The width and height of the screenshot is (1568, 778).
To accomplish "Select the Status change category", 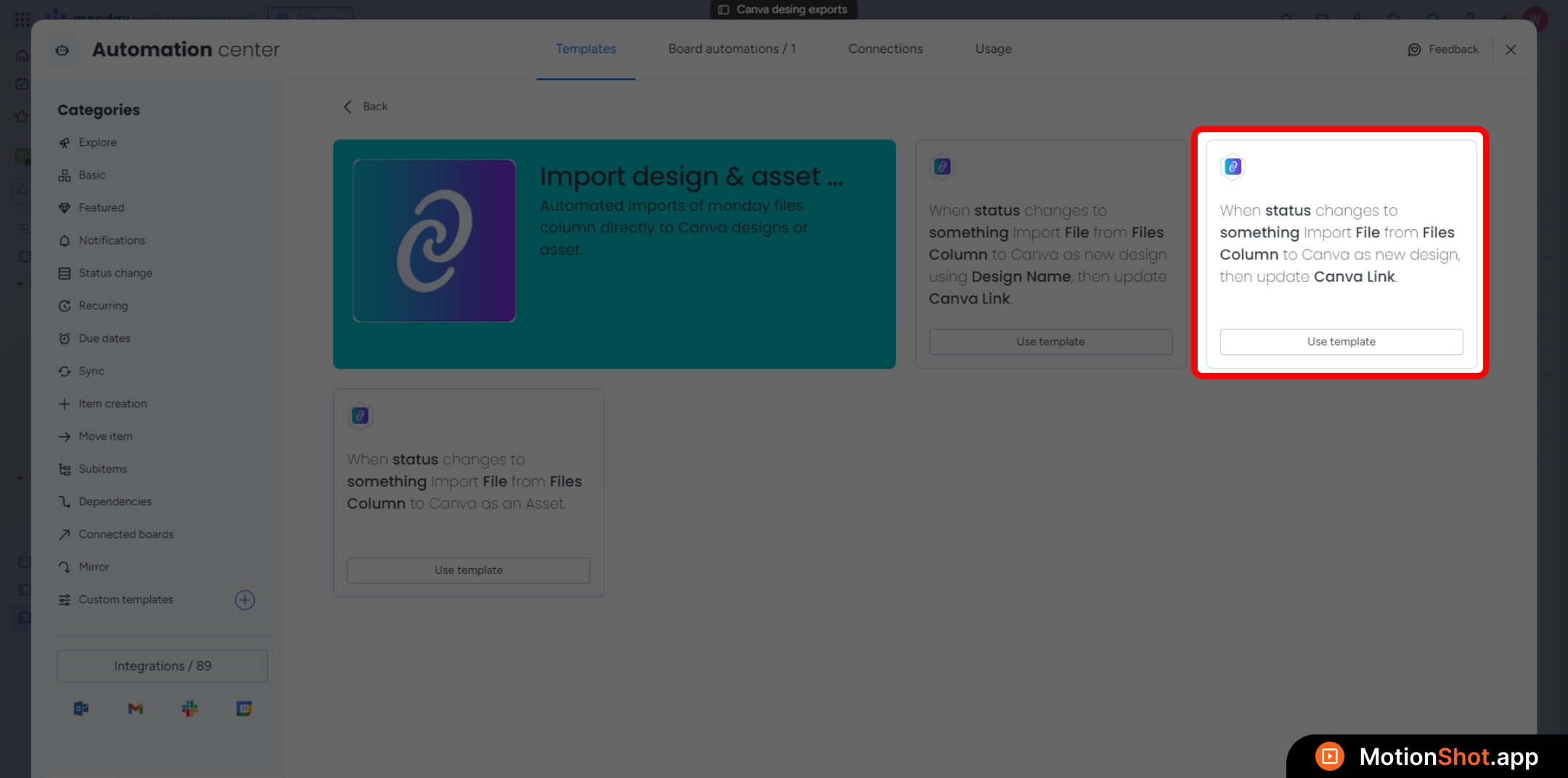I will 115,273.
